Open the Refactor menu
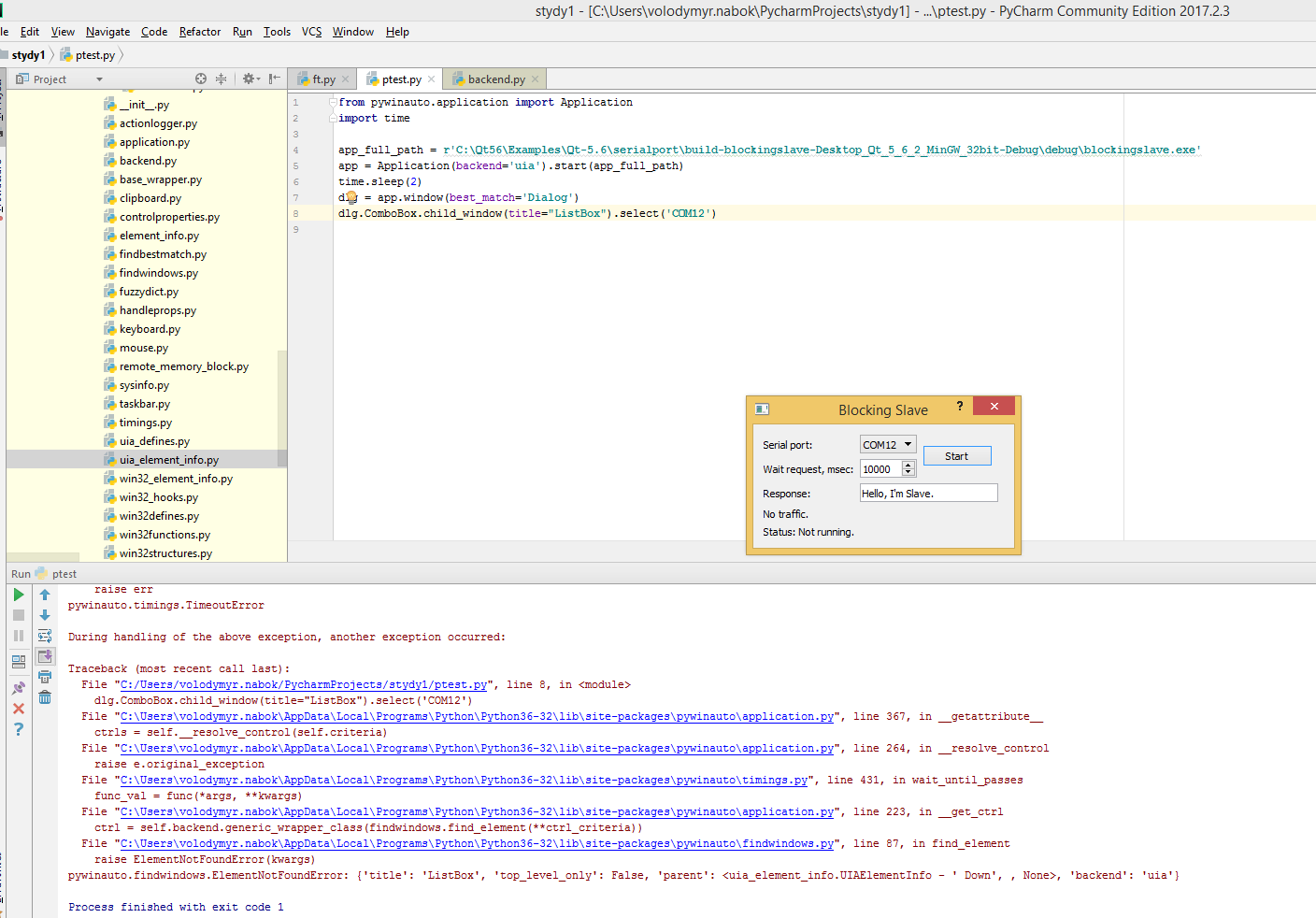Image resolution: width=1316 pixels, height=918 pixels. (199, 31)
